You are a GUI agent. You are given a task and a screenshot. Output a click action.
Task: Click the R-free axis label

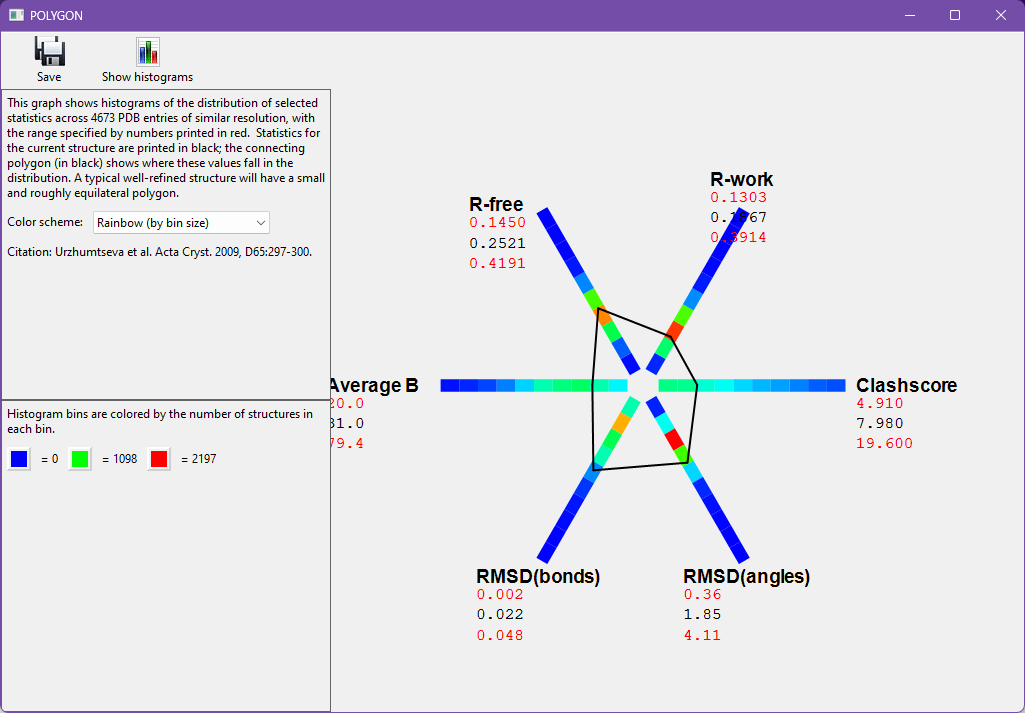pos(496,205)
